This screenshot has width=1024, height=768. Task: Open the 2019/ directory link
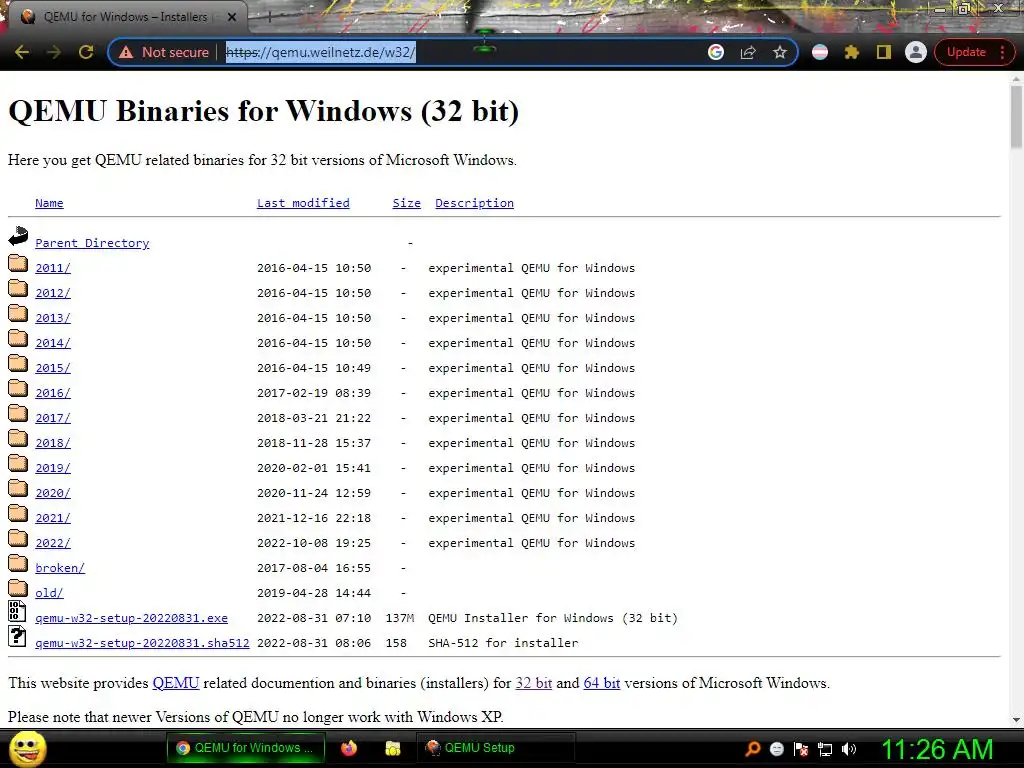click(53, 468)
